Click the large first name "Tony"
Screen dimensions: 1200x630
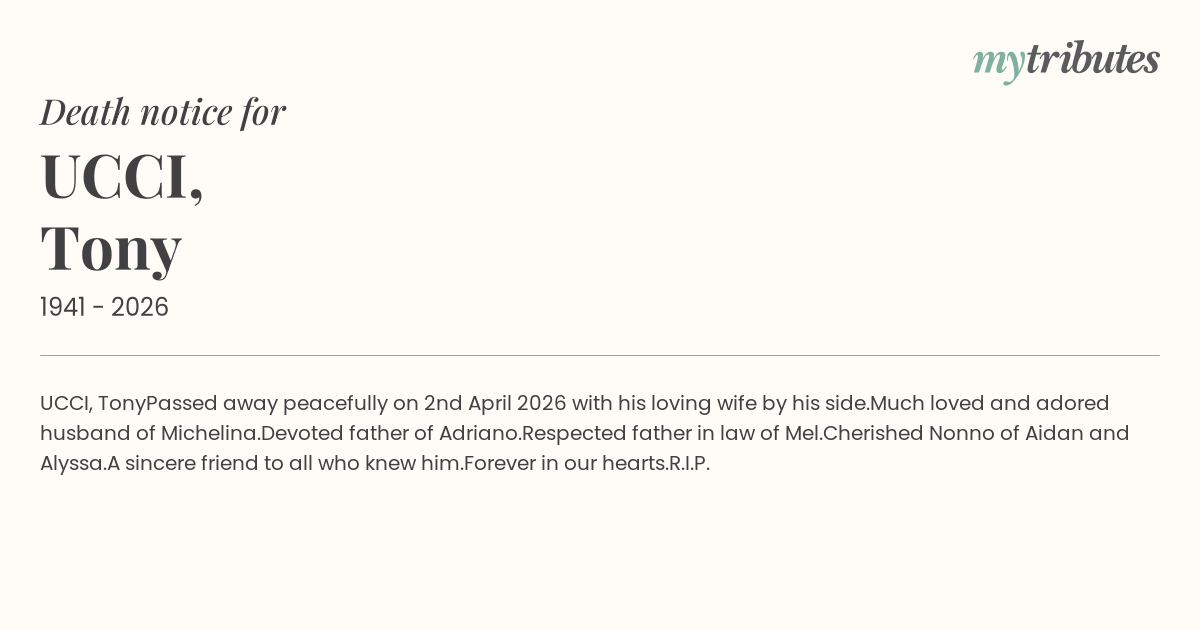tap(111, 247)
